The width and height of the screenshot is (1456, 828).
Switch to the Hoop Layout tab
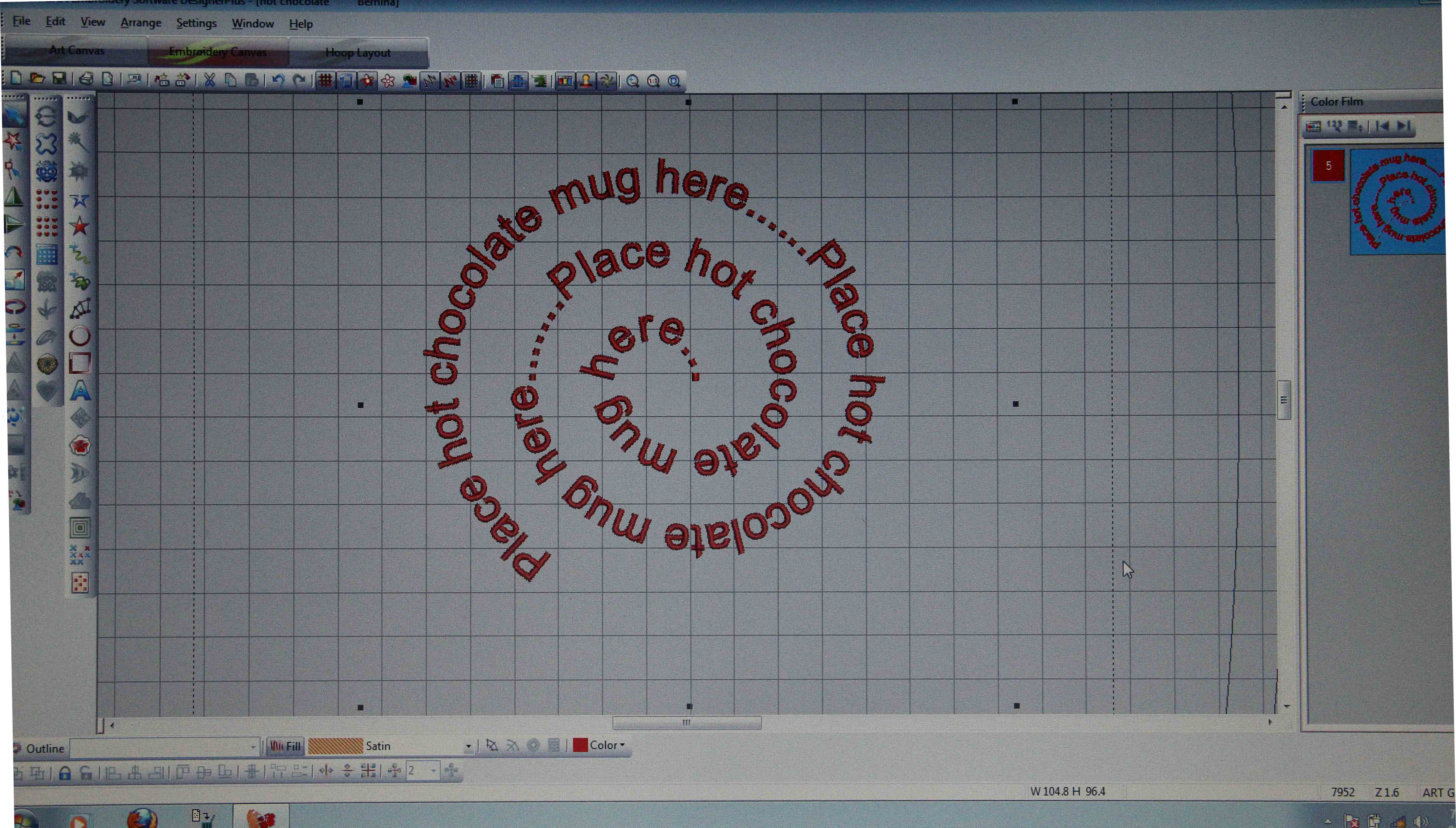(x=358, y=52)
